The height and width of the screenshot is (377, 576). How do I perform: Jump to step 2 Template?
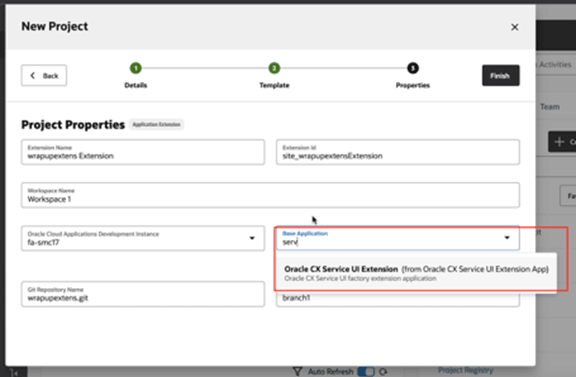tap(274, 68)
